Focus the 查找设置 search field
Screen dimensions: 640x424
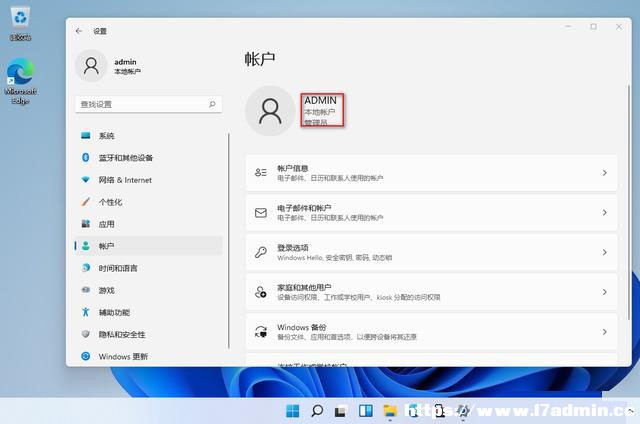click(x=149, y=104)
